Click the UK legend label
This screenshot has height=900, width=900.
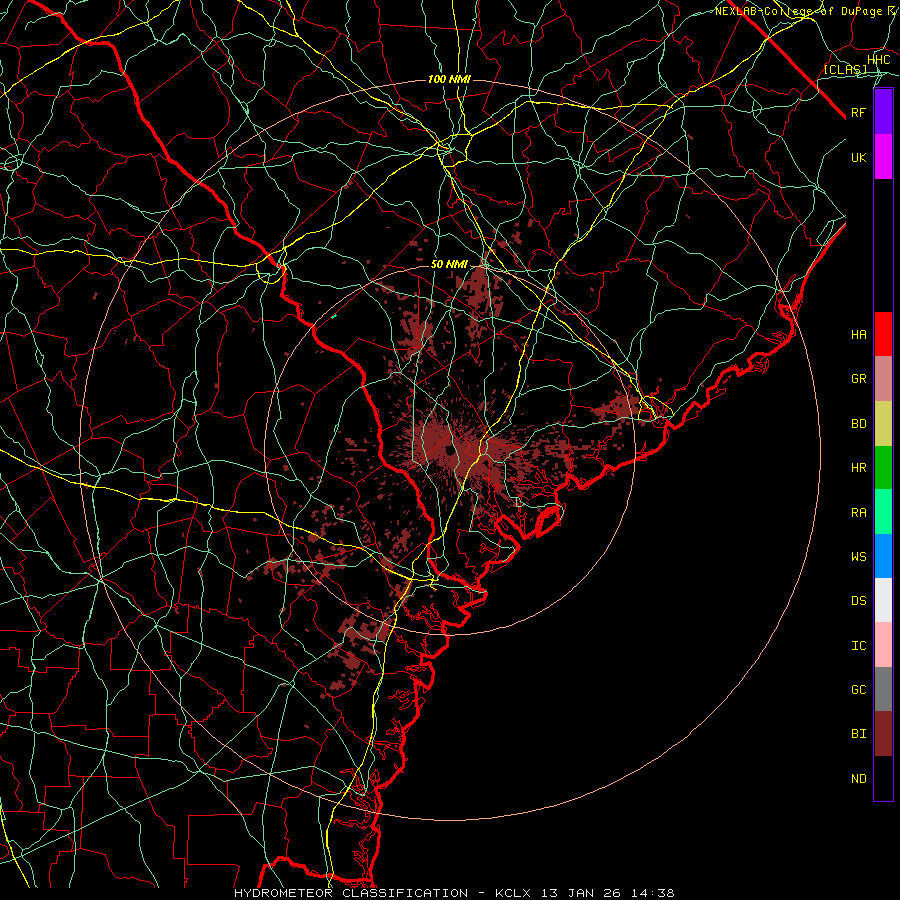[859, 157]
